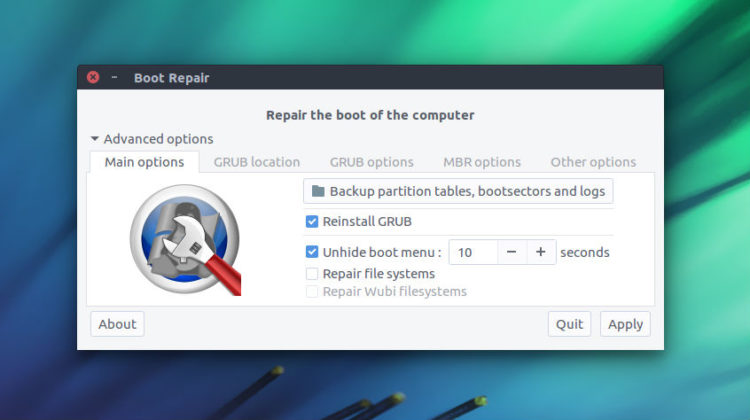750x420 pixels.
Task: Close the Boot Repair window
Action: [x=93, y=77]
